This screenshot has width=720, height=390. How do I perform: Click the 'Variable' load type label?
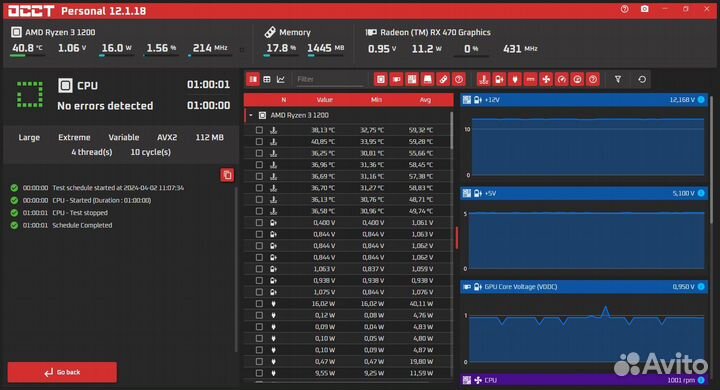[124, 137]
